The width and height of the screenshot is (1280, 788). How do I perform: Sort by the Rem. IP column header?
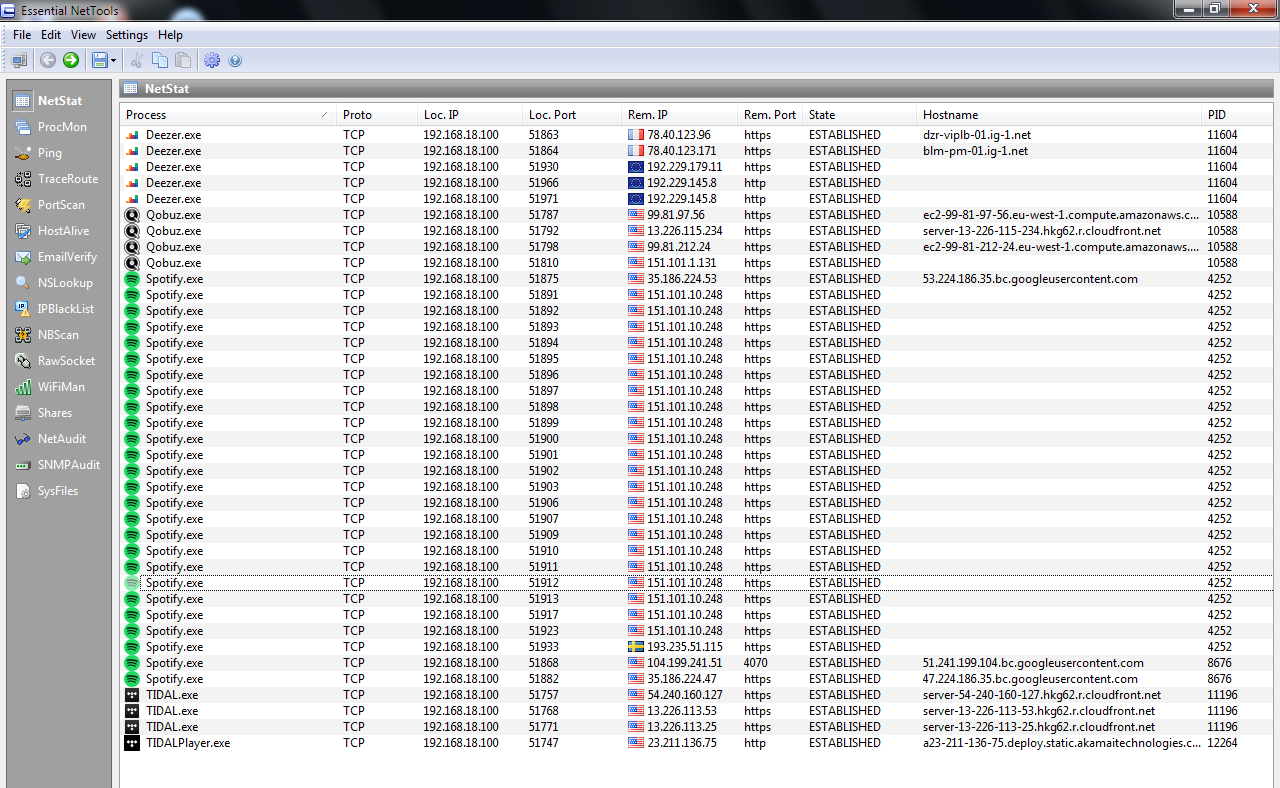(679, 115)
